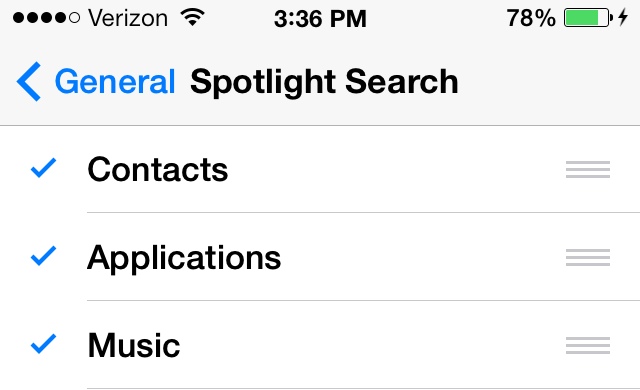Tap the Verizon carrier label

(128, 18)
